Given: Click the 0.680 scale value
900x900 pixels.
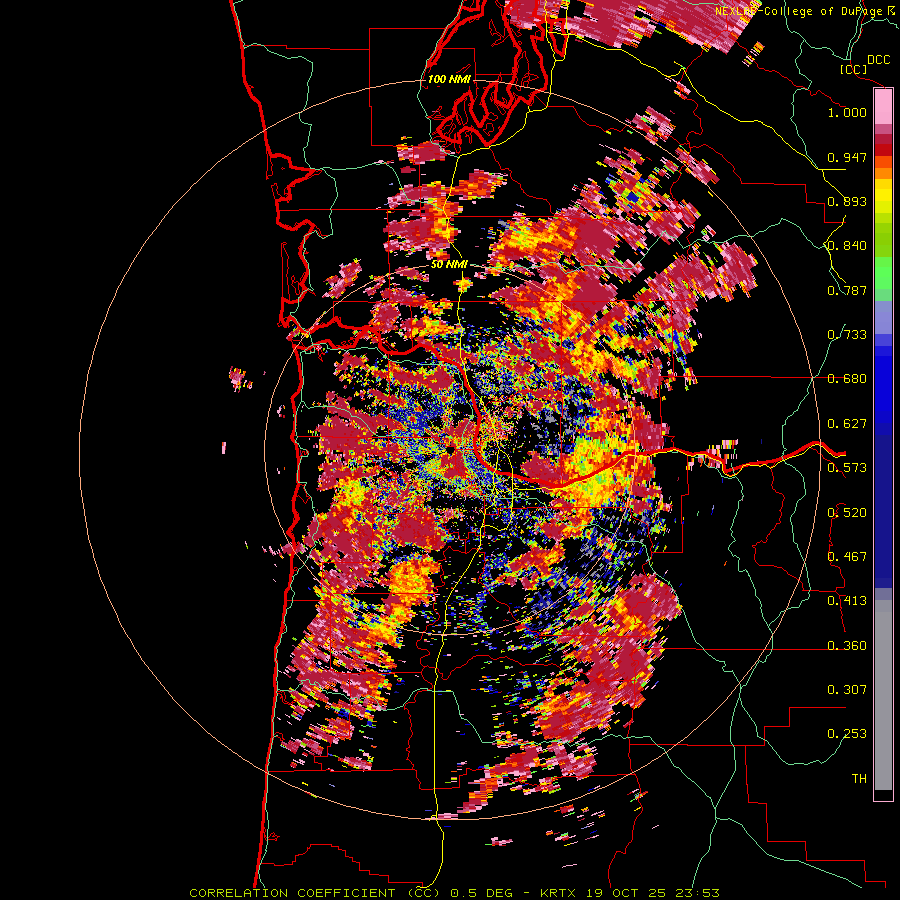Looking at the screenshot, I should 847,379.
